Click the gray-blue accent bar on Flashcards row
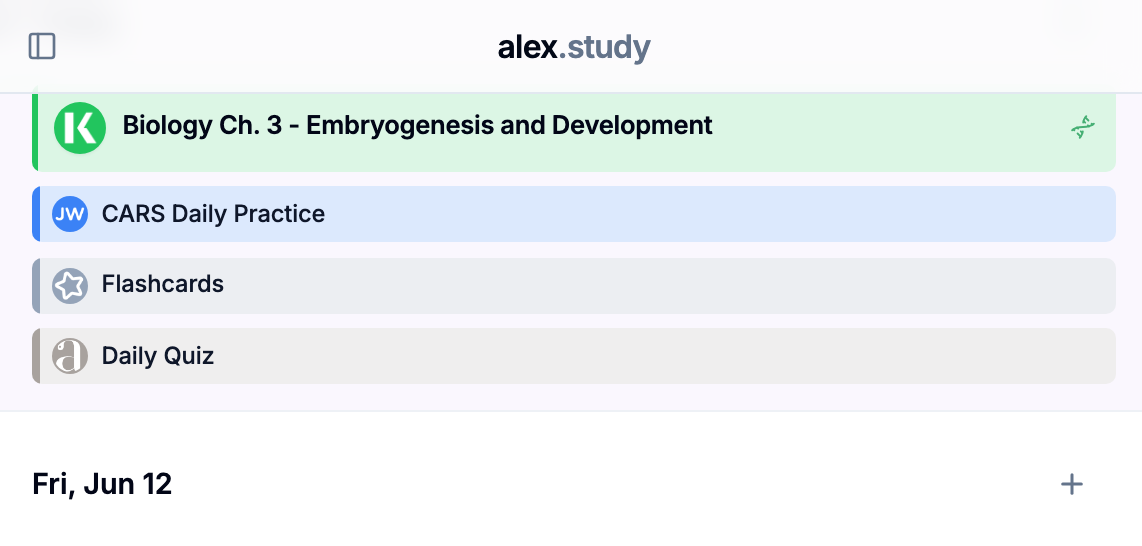 36,285
